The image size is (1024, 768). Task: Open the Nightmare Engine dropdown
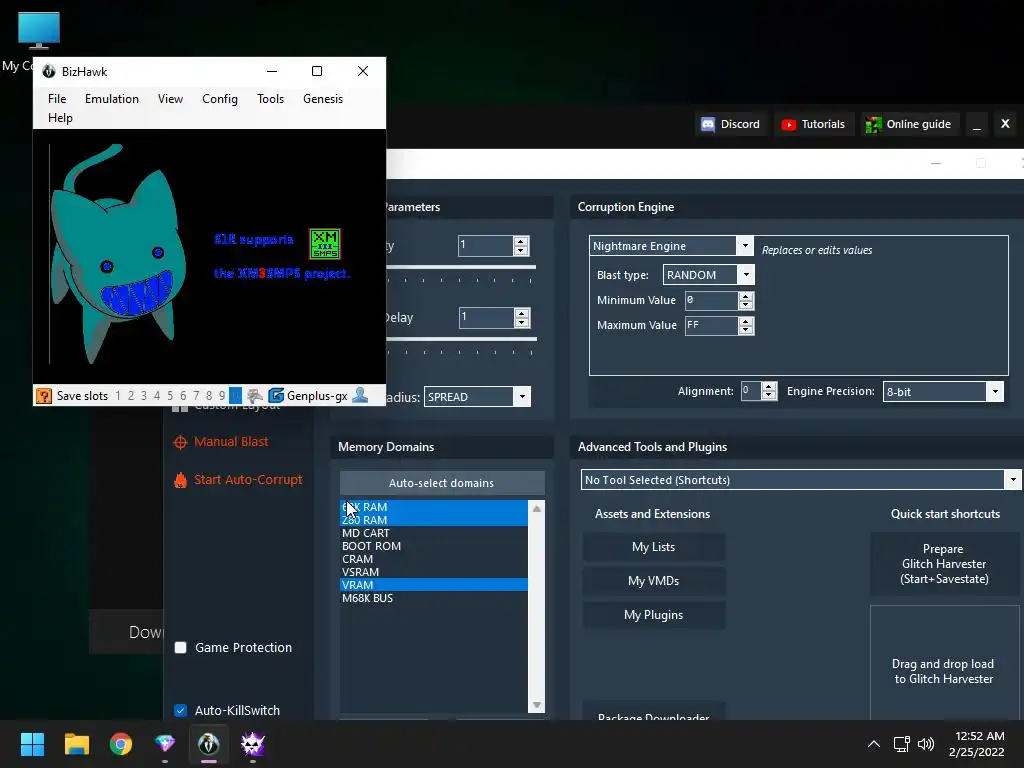point(744,246)
